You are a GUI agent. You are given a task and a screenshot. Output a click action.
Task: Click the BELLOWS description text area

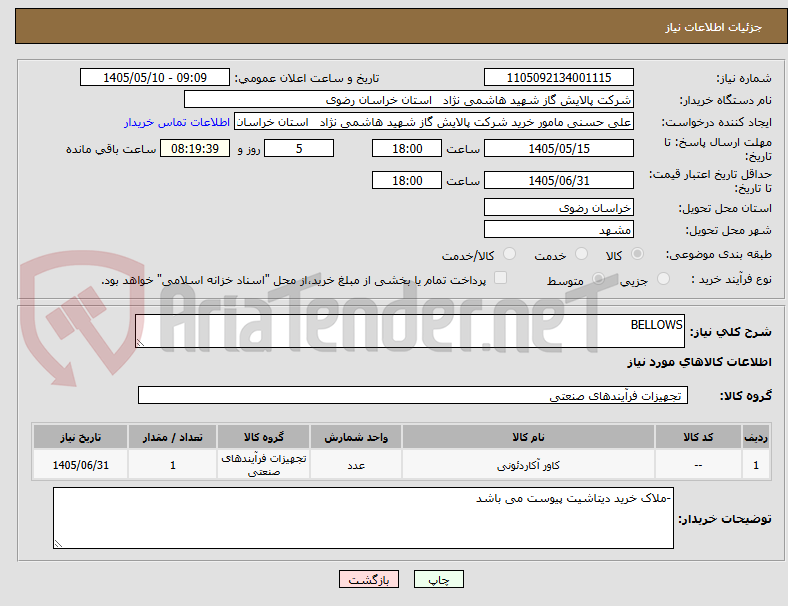tap(410, 331)
